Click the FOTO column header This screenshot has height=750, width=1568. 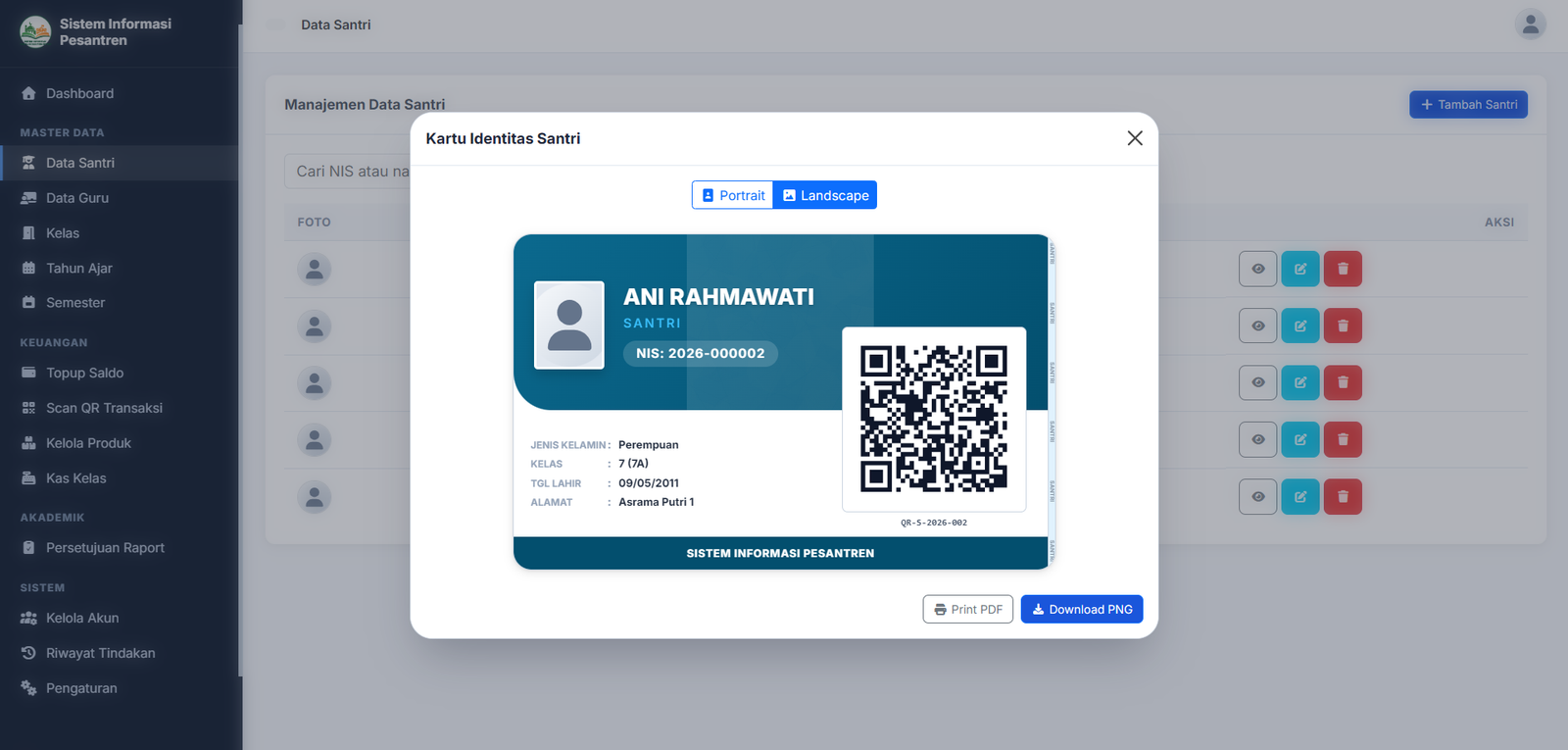pyautogui.click(x=315, y=223)
